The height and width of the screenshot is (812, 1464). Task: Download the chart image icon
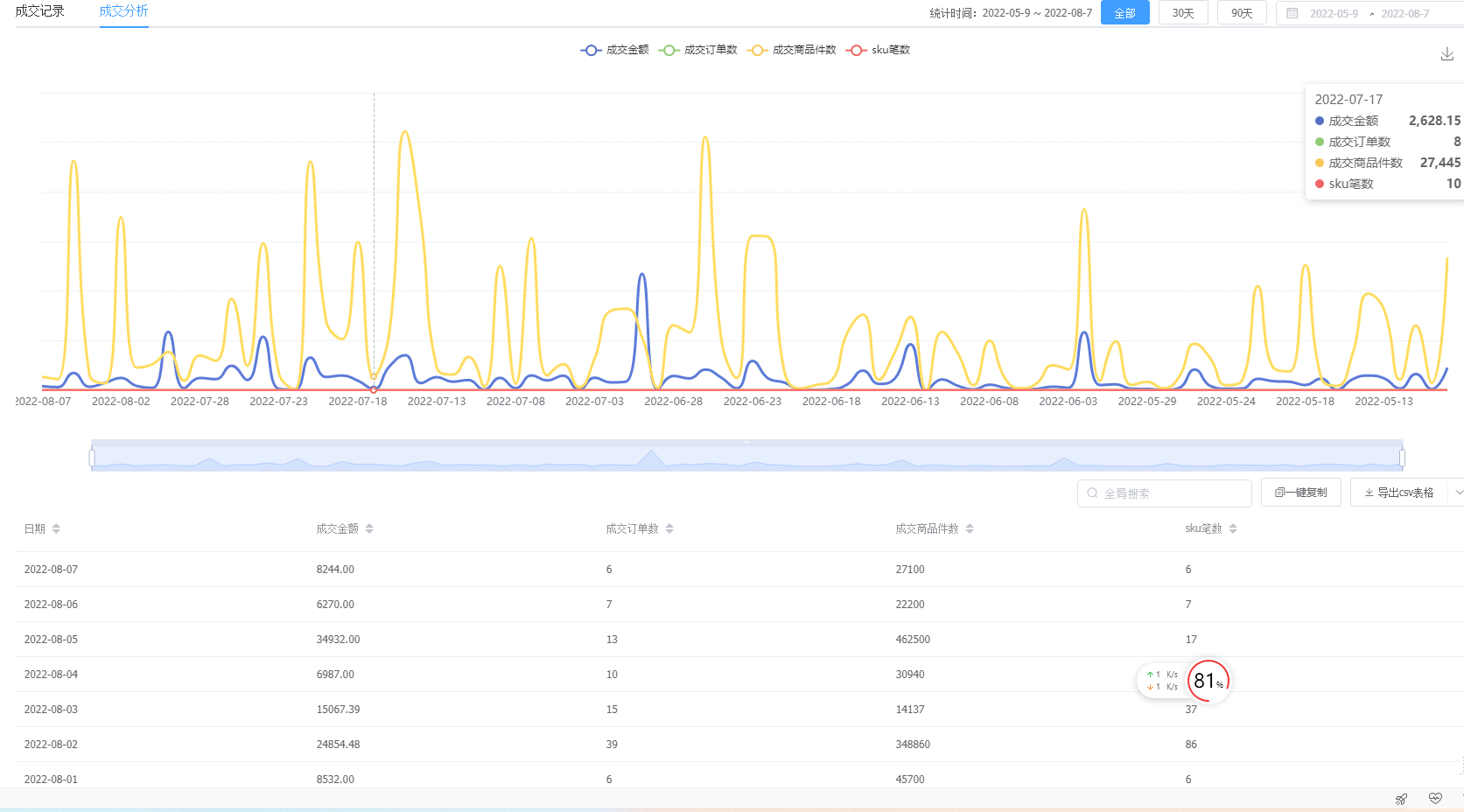pos(1446,54)
